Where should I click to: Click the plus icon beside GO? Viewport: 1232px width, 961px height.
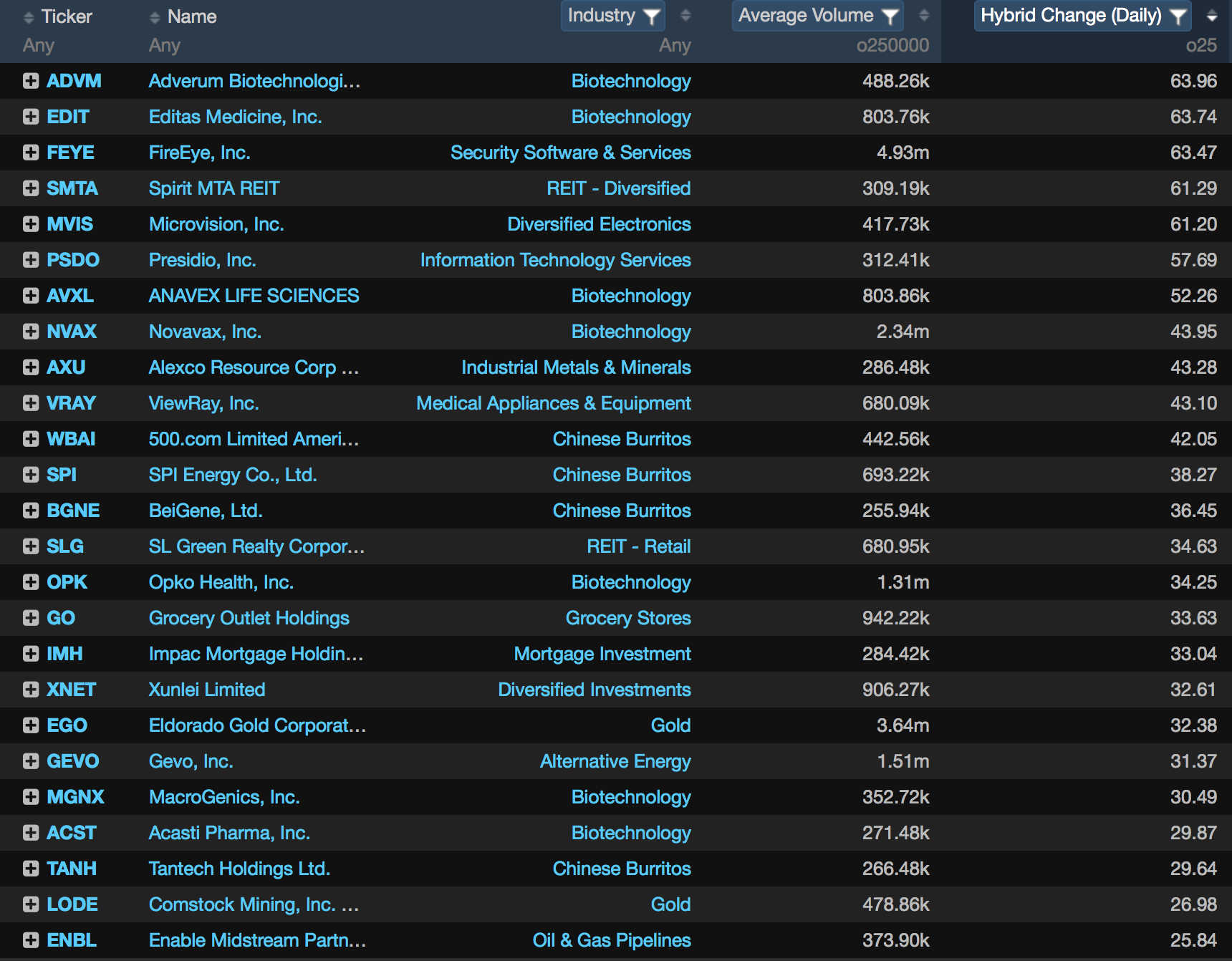[31, 618]
